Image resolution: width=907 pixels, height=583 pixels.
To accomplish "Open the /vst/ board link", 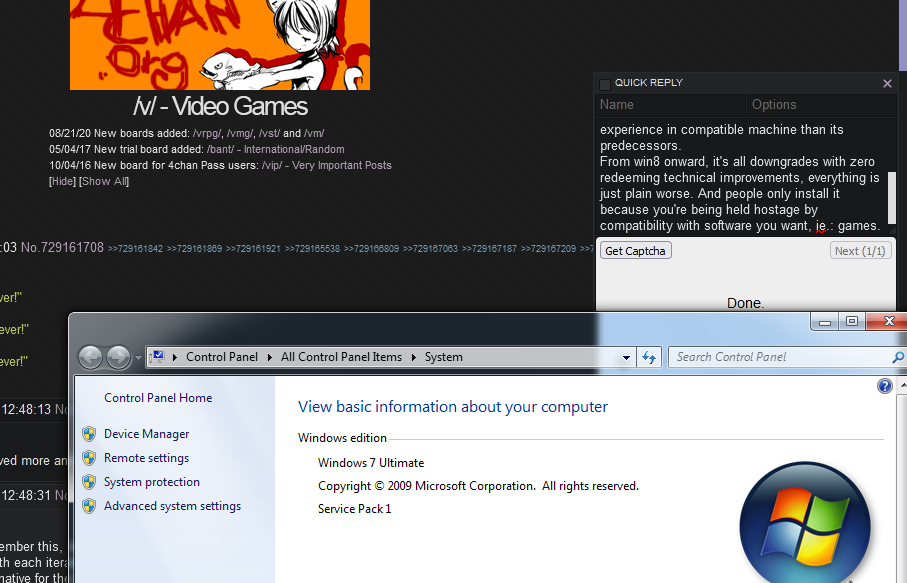I will coord(269,133).
